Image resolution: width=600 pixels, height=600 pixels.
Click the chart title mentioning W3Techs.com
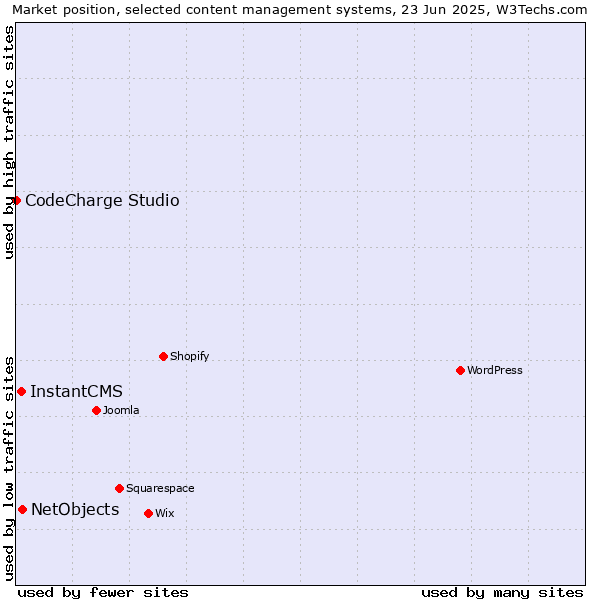pyautogui.click(x=300, y=10)
